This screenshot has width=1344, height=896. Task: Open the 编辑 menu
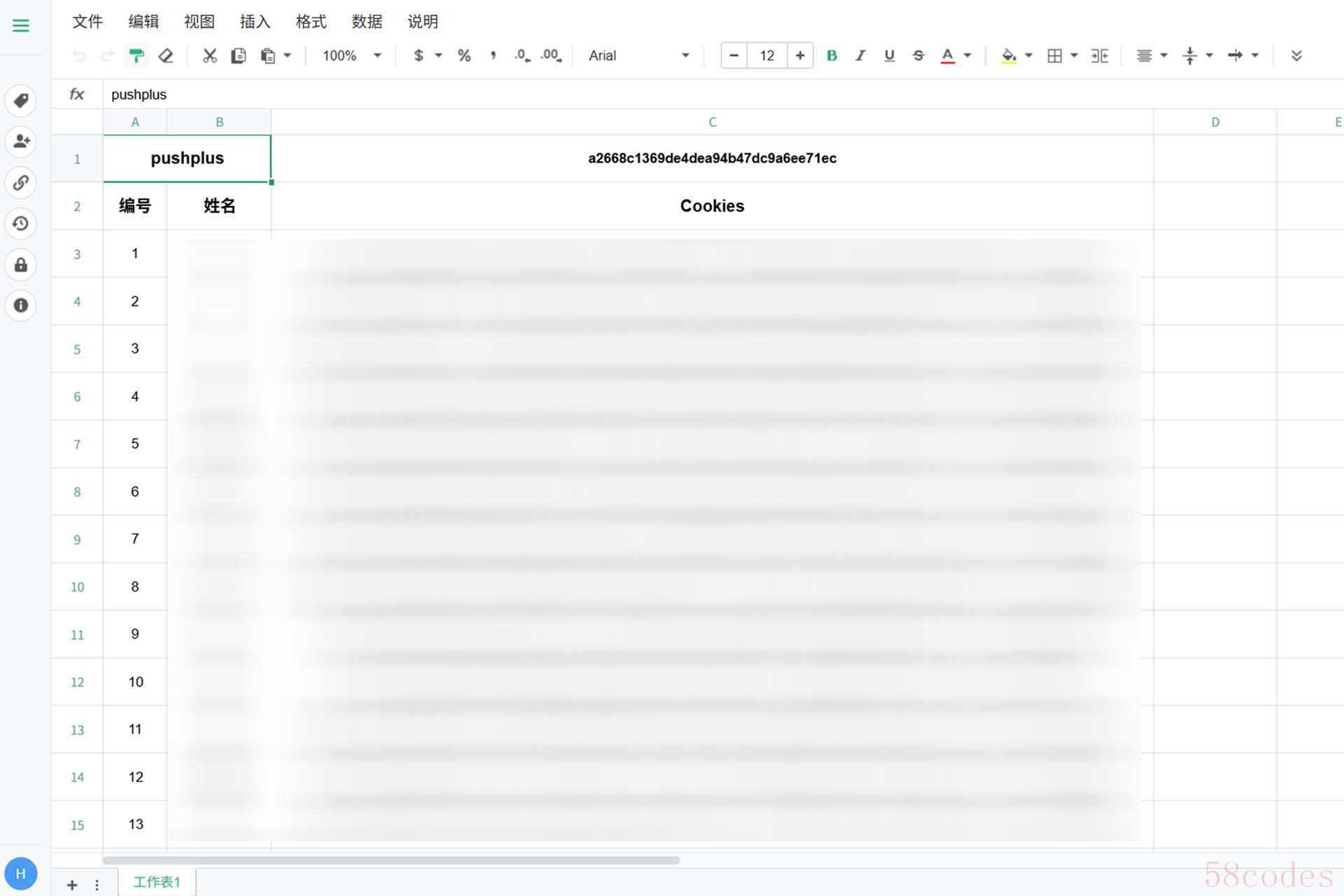143,22
